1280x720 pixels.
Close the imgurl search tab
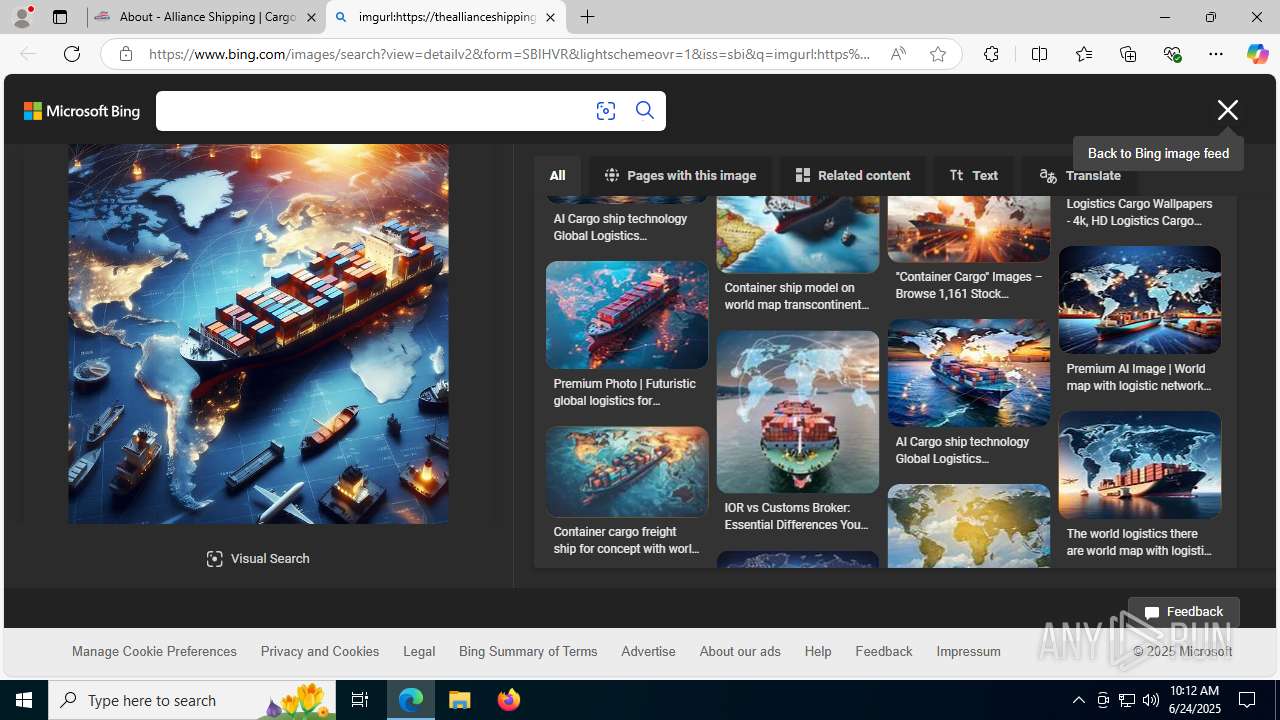pos(550,17)
